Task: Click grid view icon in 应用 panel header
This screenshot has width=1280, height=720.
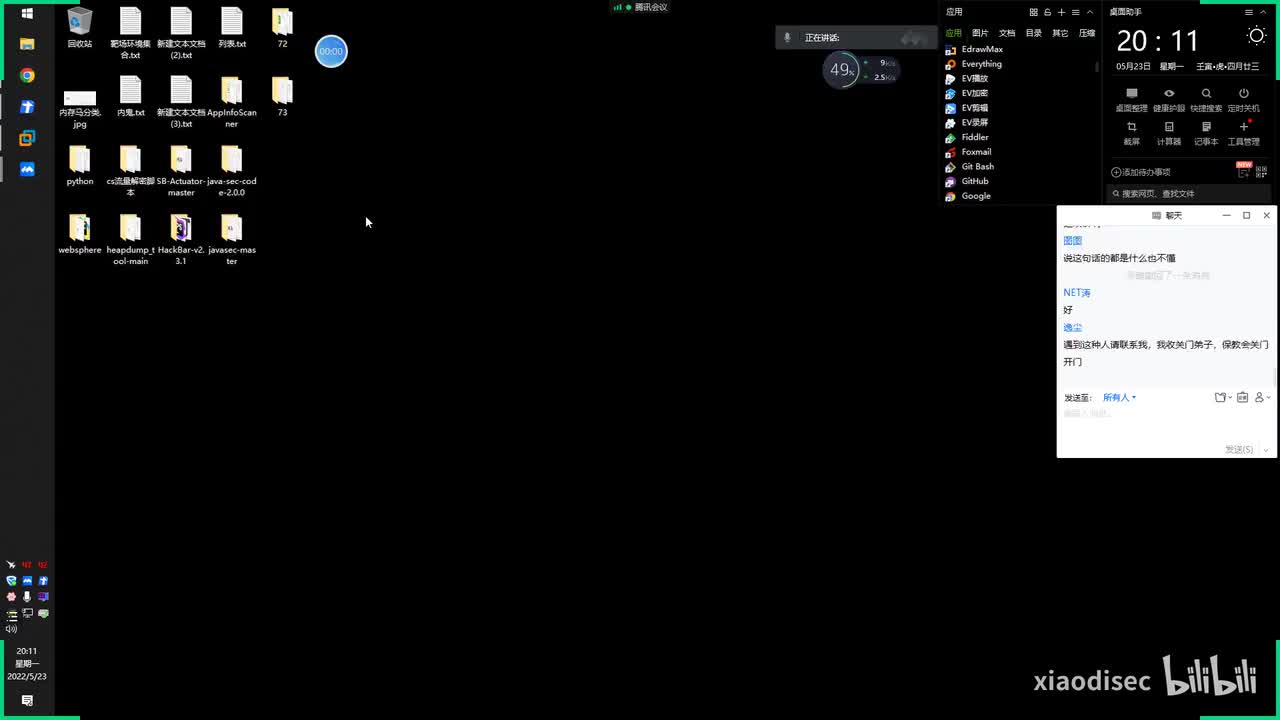Action: [1033, 12]
